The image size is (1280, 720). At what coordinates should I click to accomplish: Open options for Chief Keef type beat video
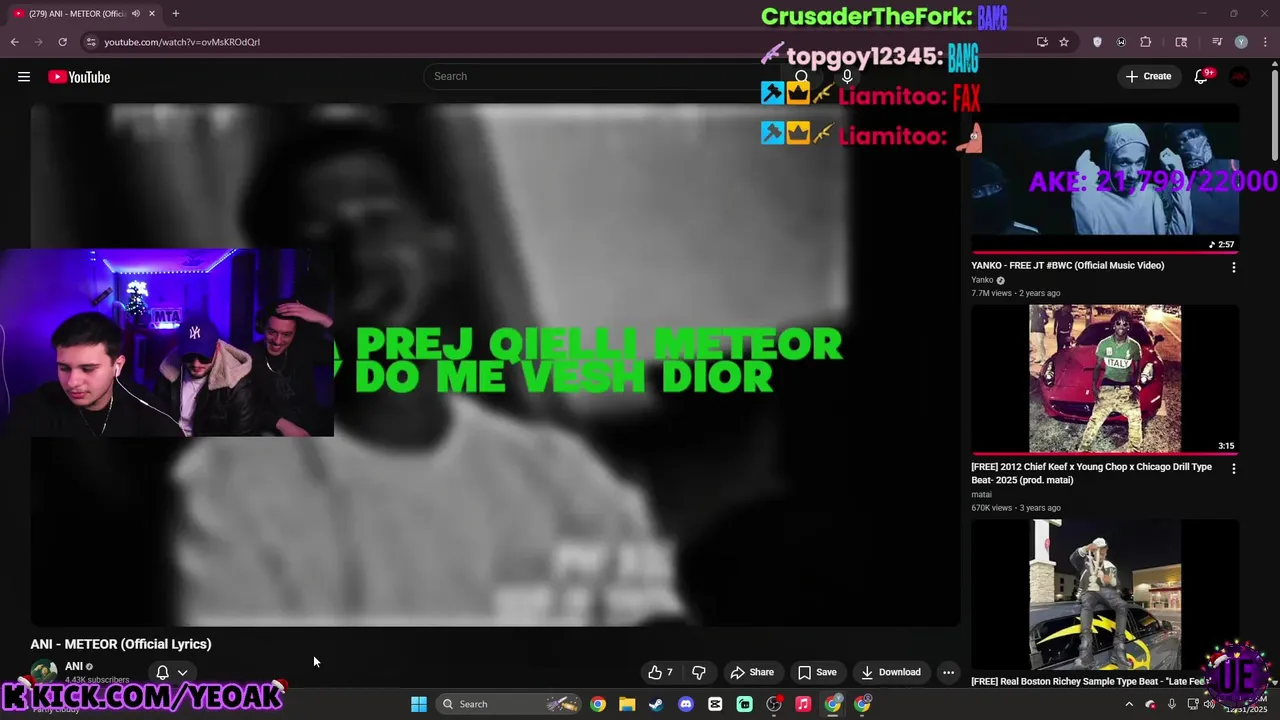(x=1233, y=468)
